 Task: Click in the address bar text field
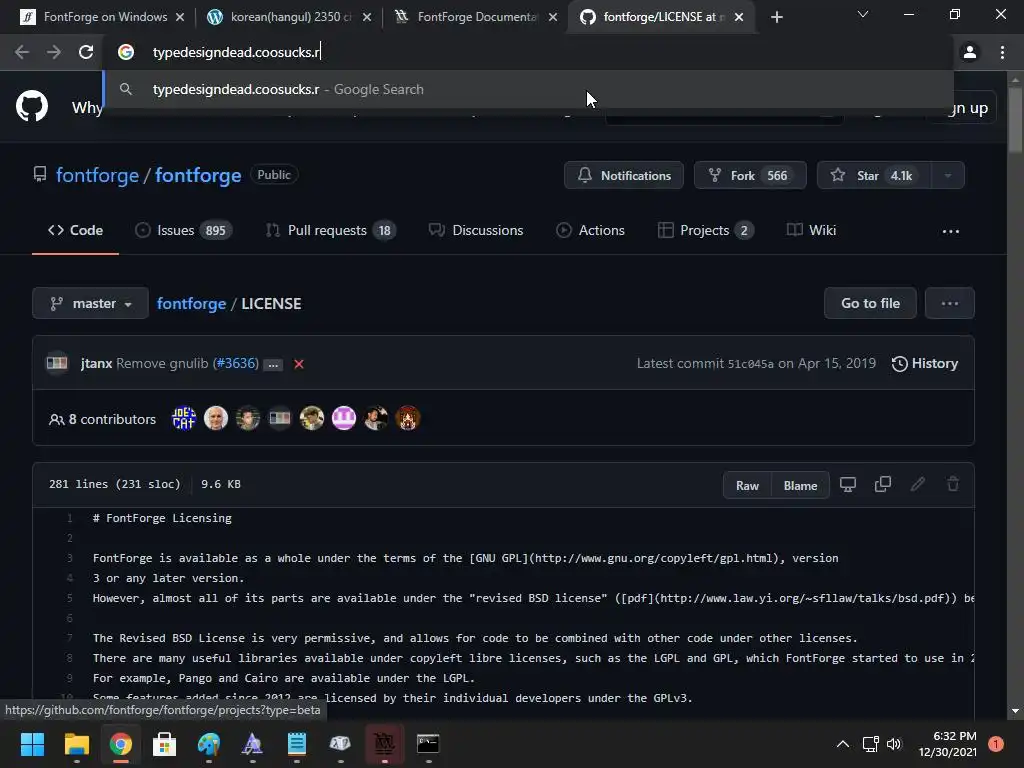(529, 52)
